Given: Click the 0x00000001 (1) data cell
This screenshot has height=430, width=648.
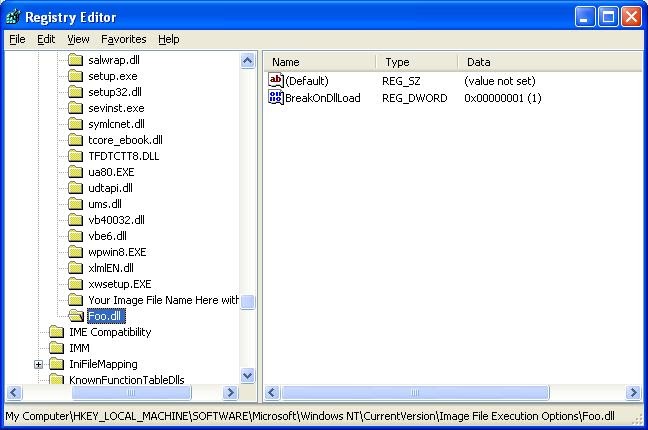Looking at the screenshot, I should pyautogui.click(x=503, y=98).
